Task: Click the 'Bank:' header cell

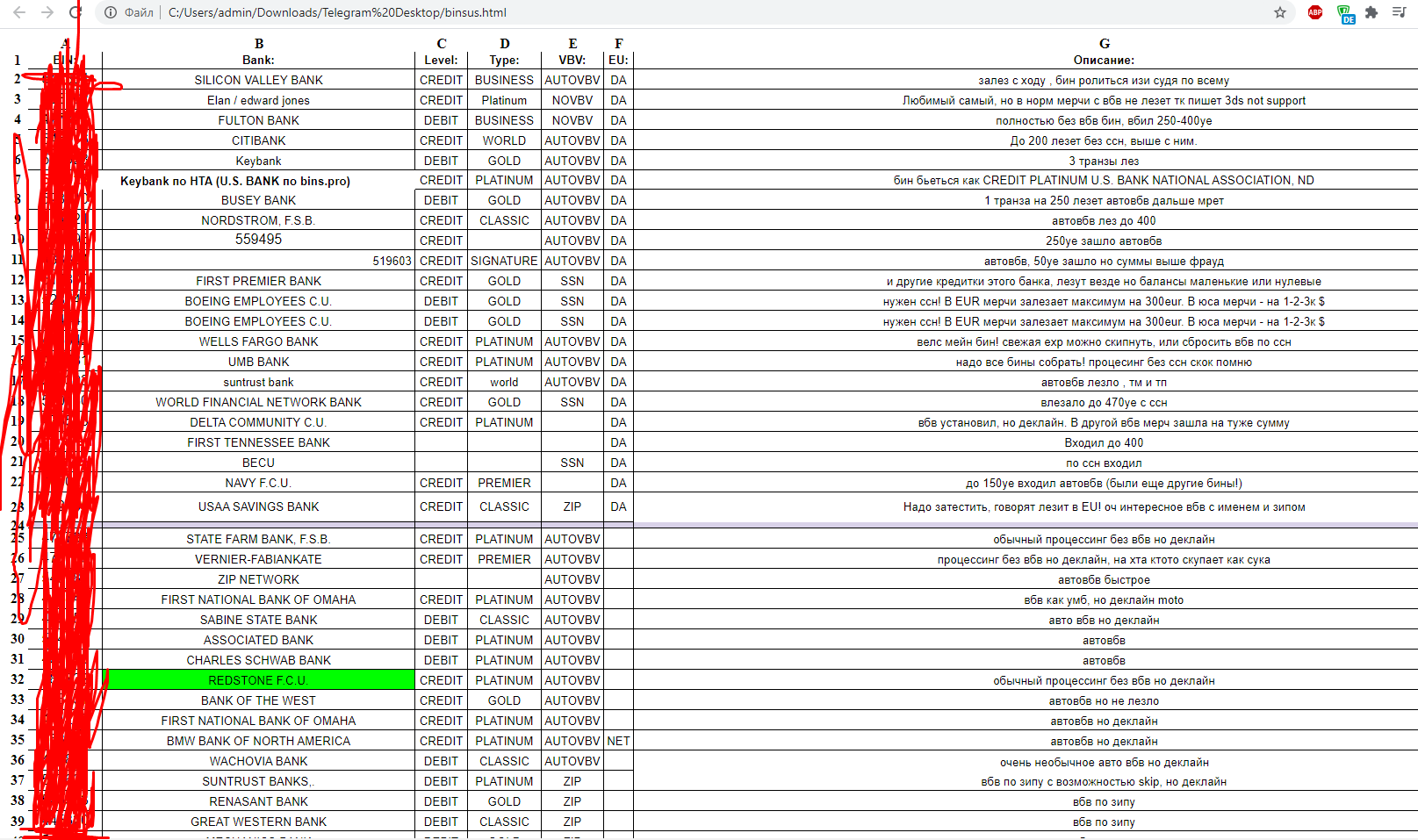Action: pyautogui.click(x=258, y=60)
